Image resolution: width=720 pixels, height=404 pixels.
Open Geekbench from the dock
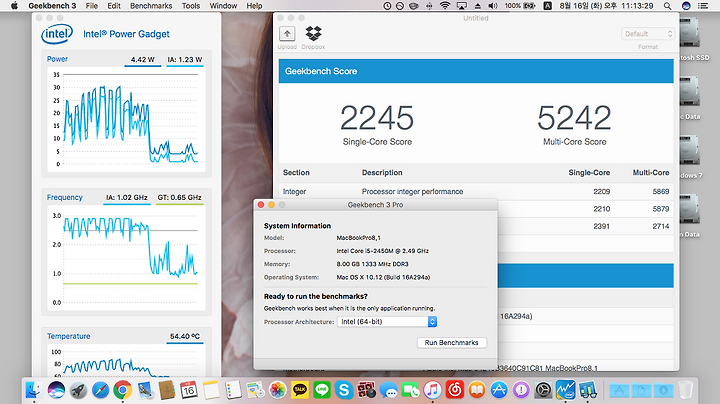point(588,390)
